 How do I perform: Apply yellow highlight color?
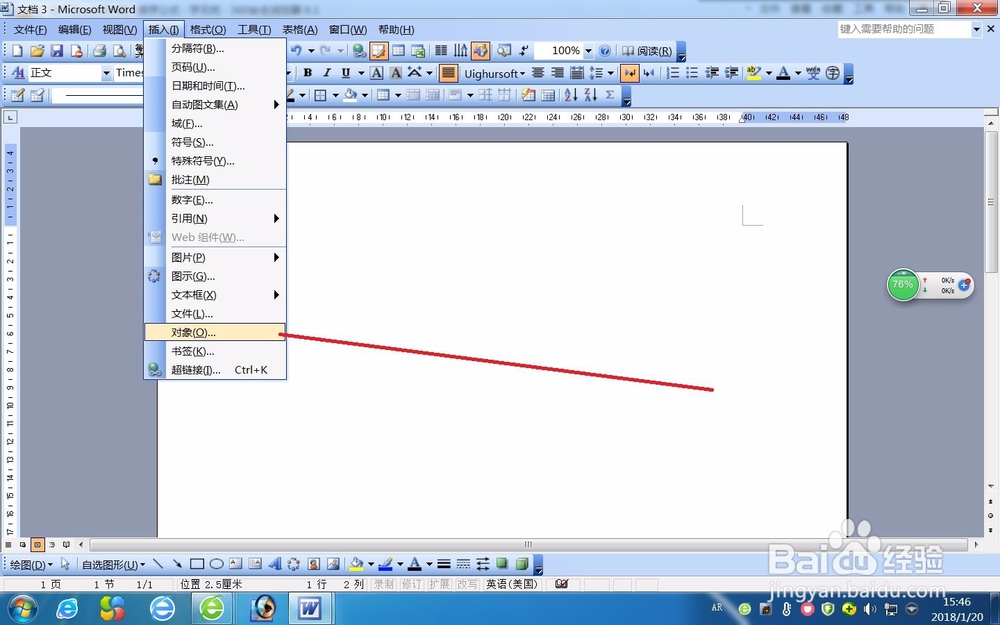click(x=754, y=73)
